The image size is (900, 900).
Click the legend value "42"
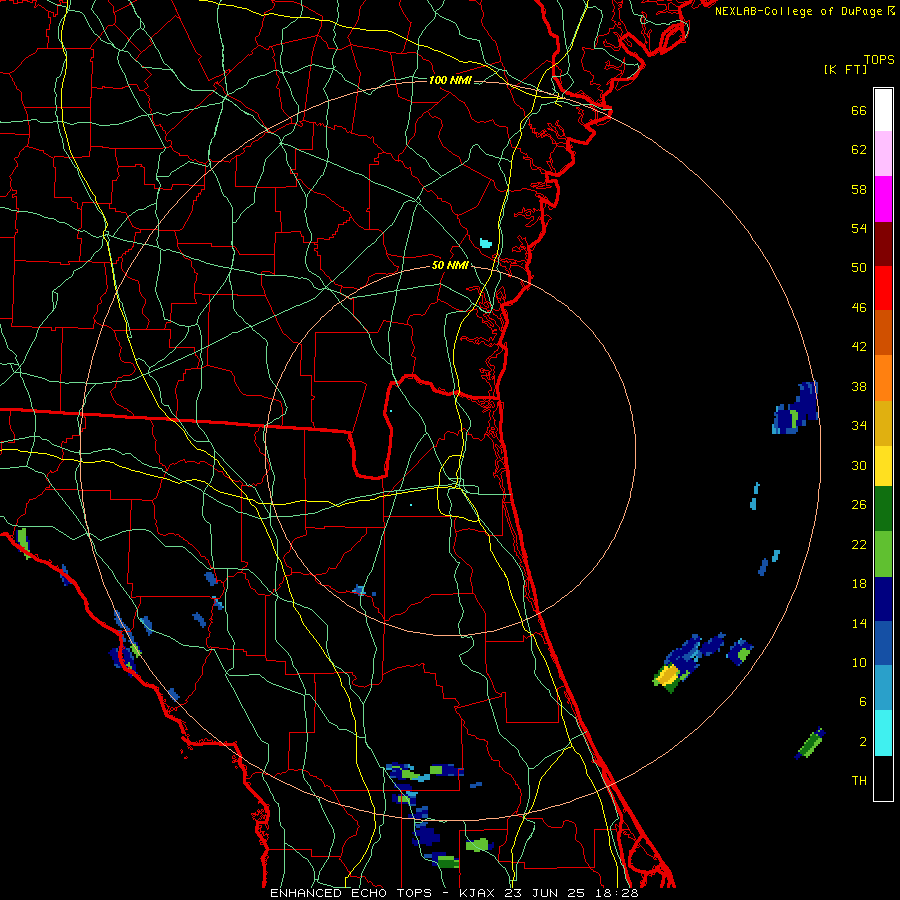[859, 347]
